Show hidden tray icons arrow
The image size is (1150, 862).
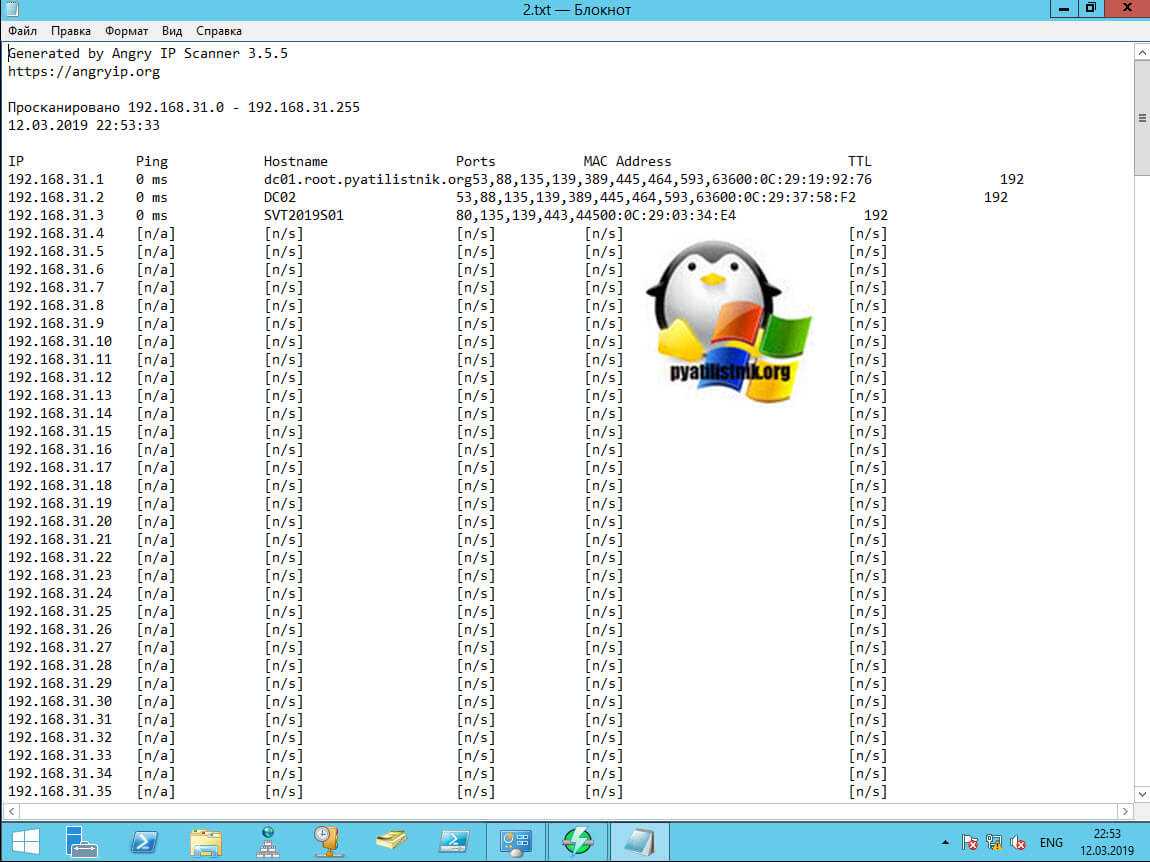pyautogui.click(x=945, y=842)
